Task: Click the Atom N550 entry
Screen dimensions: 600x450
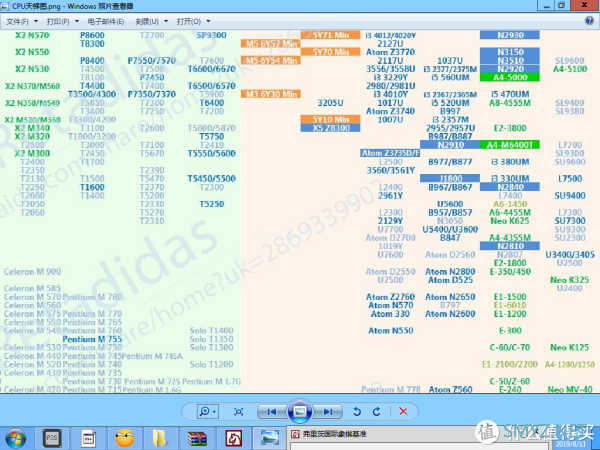Action: click(x=390, y=331)
